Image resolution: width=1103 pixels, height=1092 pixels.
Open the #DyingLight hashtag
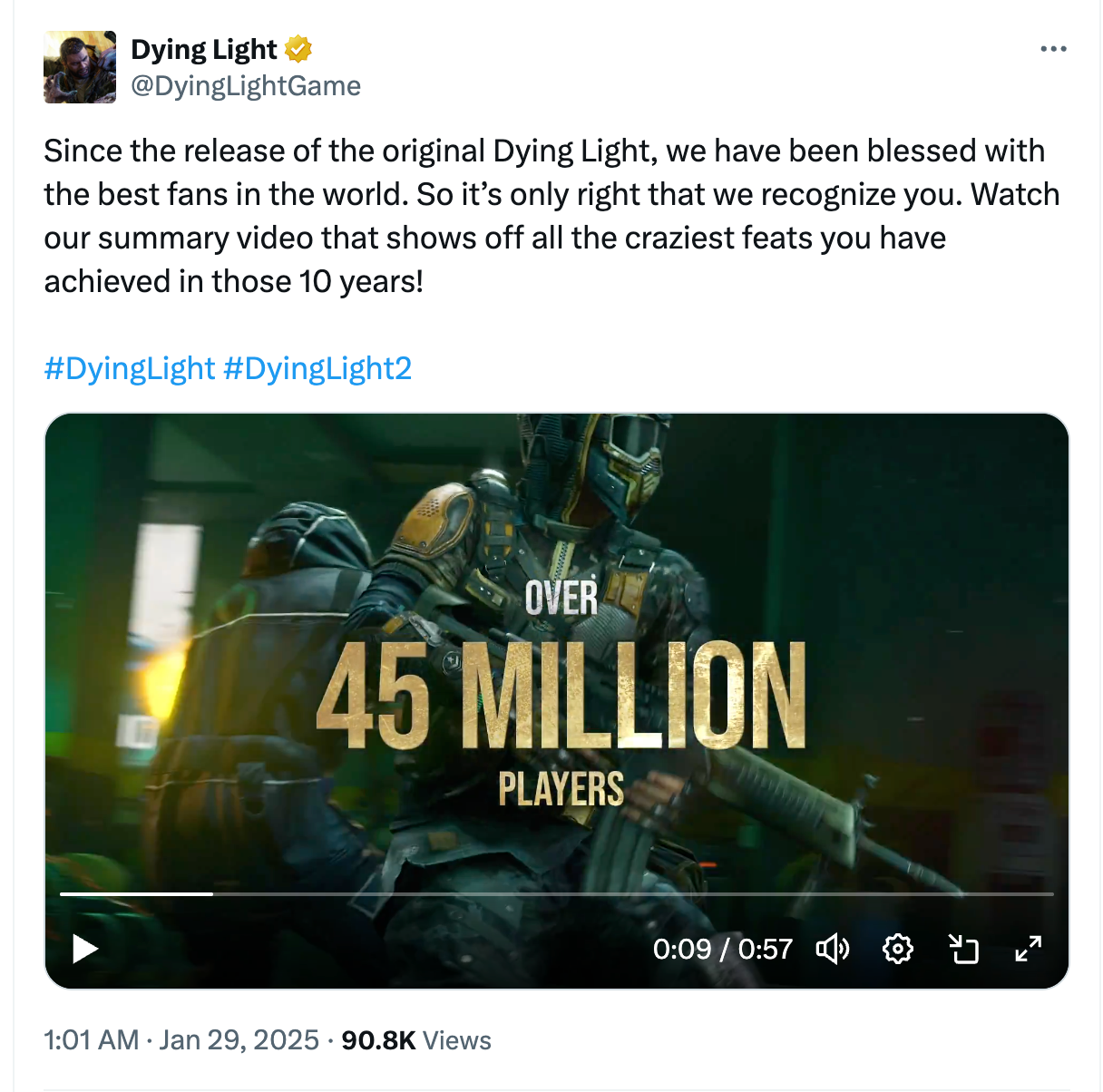130,368
